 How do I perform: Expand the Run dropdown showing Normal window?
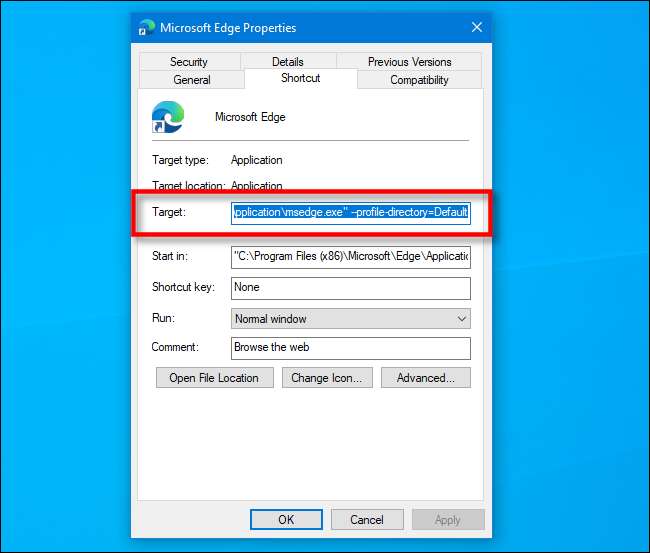point(351,319)
